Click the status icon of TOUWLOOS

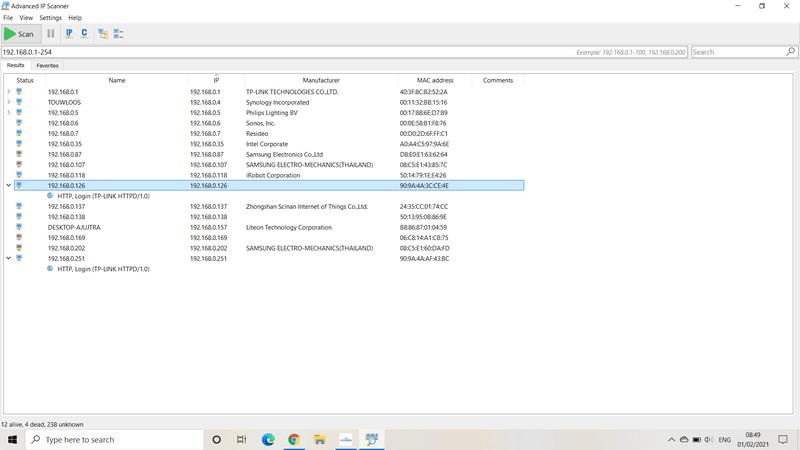click(19, 102)
